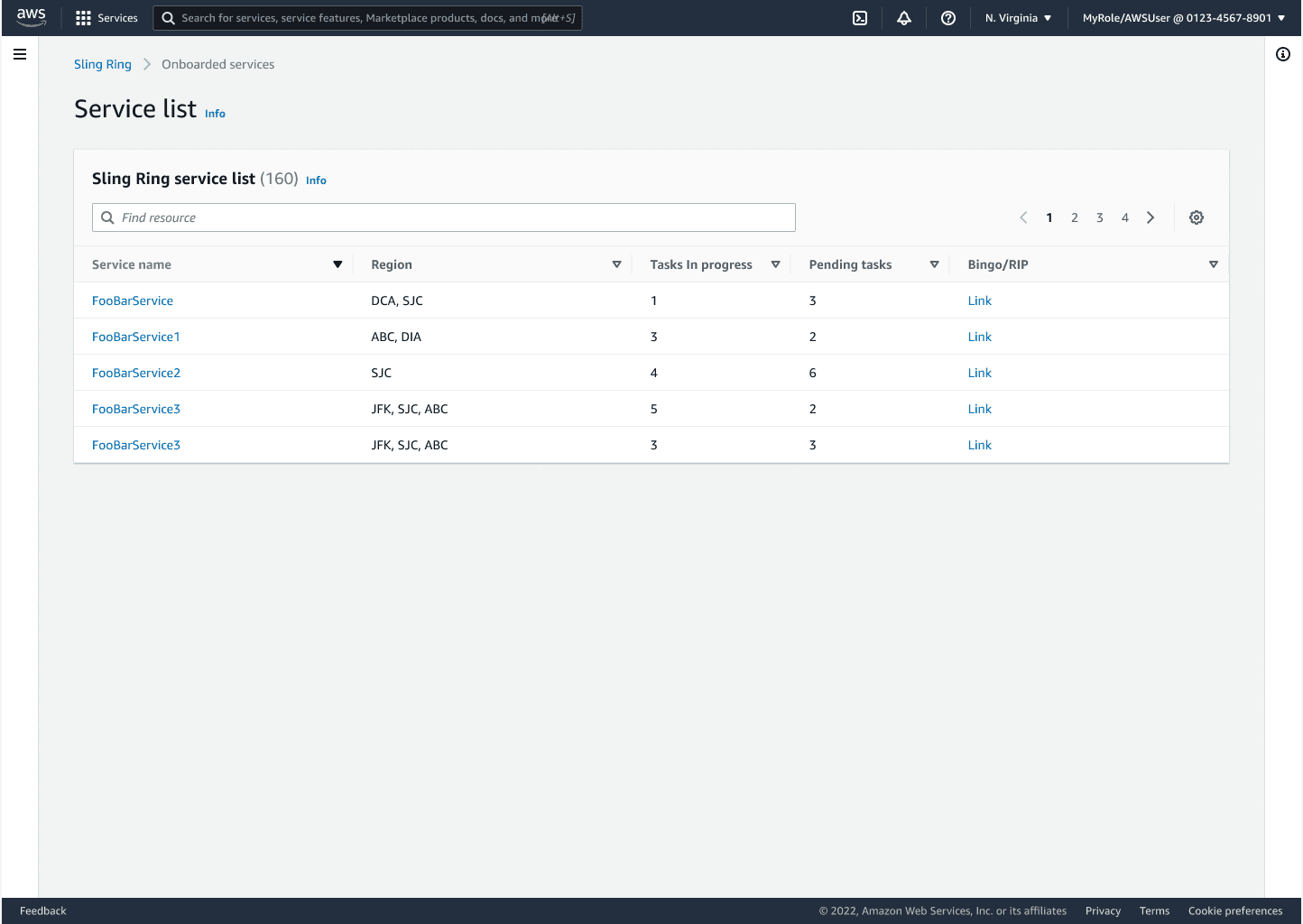Go to page 2 of pagination

1075,217
